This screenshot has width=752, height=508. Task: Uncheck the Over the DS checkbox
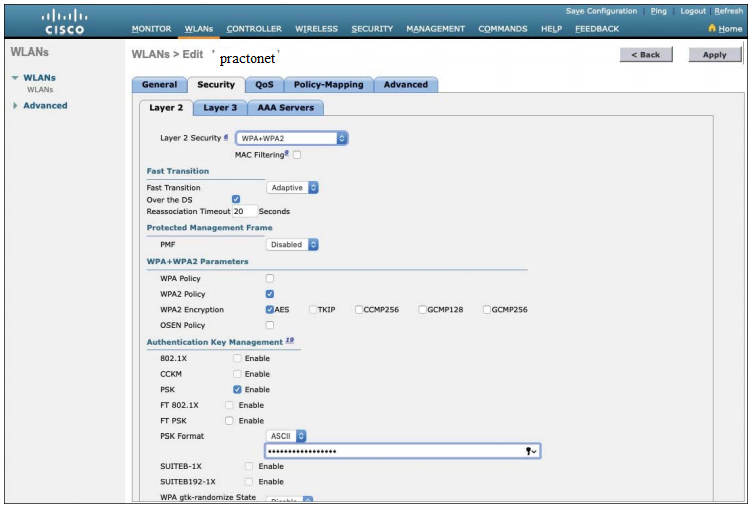coord(236,199)
